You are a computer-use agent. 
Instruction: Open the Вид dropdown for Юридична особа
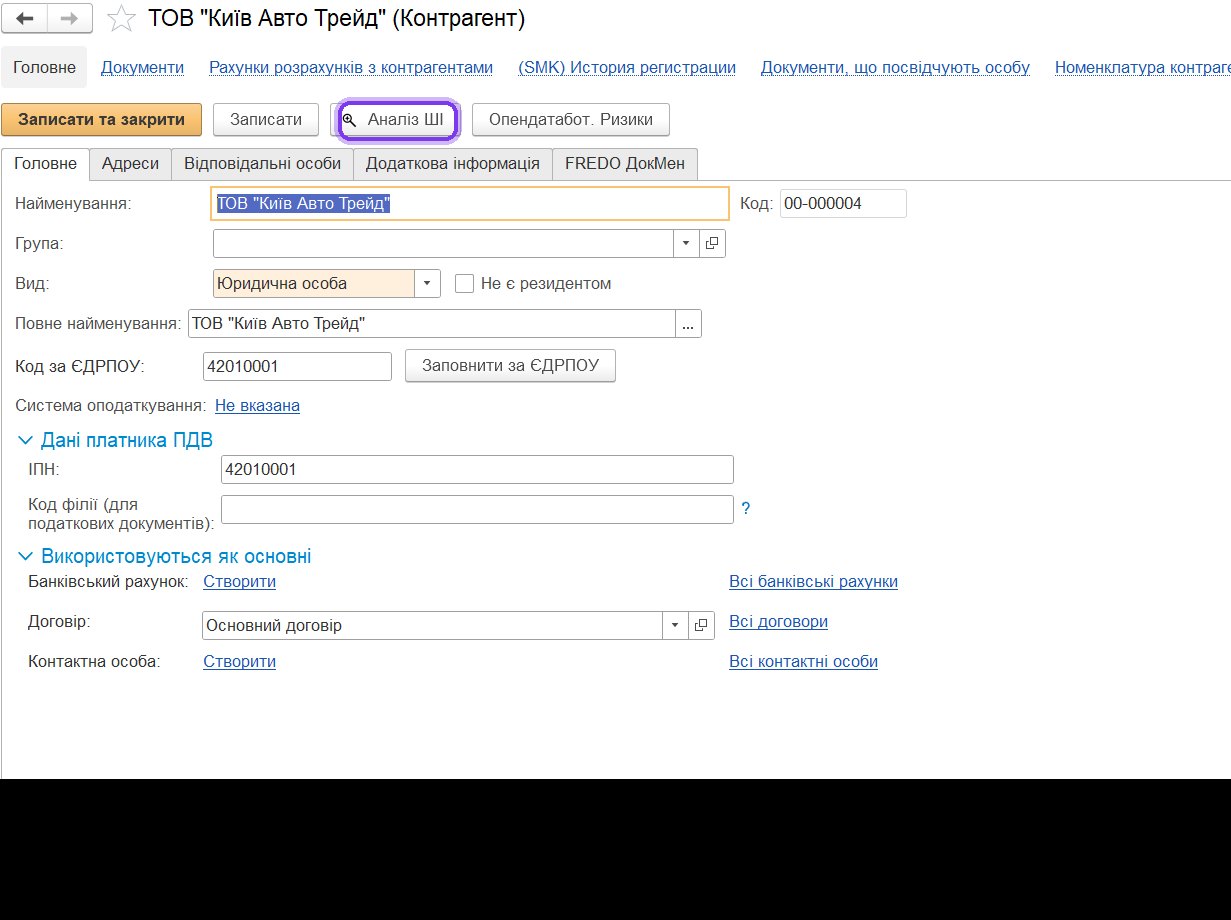(x=427, y=283)
